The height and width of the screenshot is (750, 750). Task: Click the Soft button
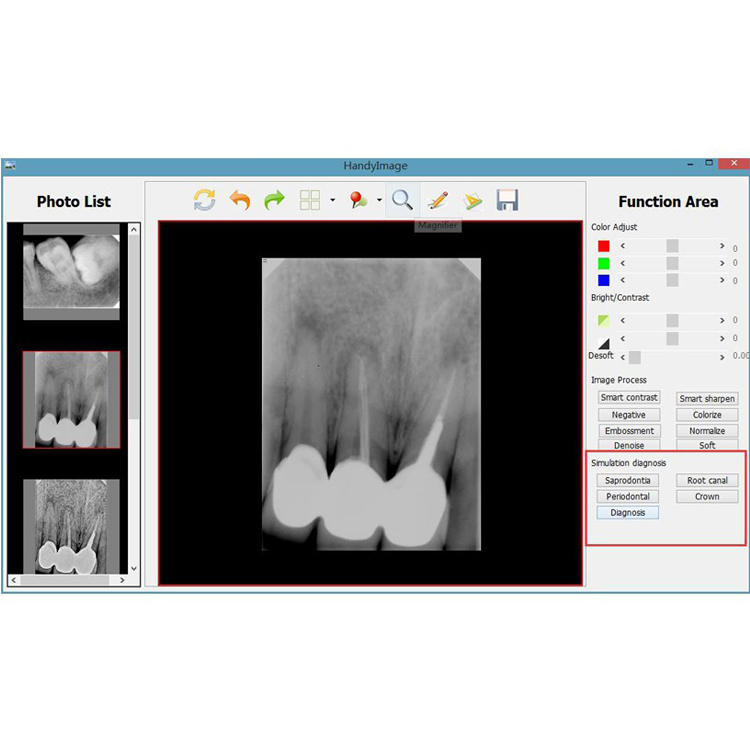[707, 445]
